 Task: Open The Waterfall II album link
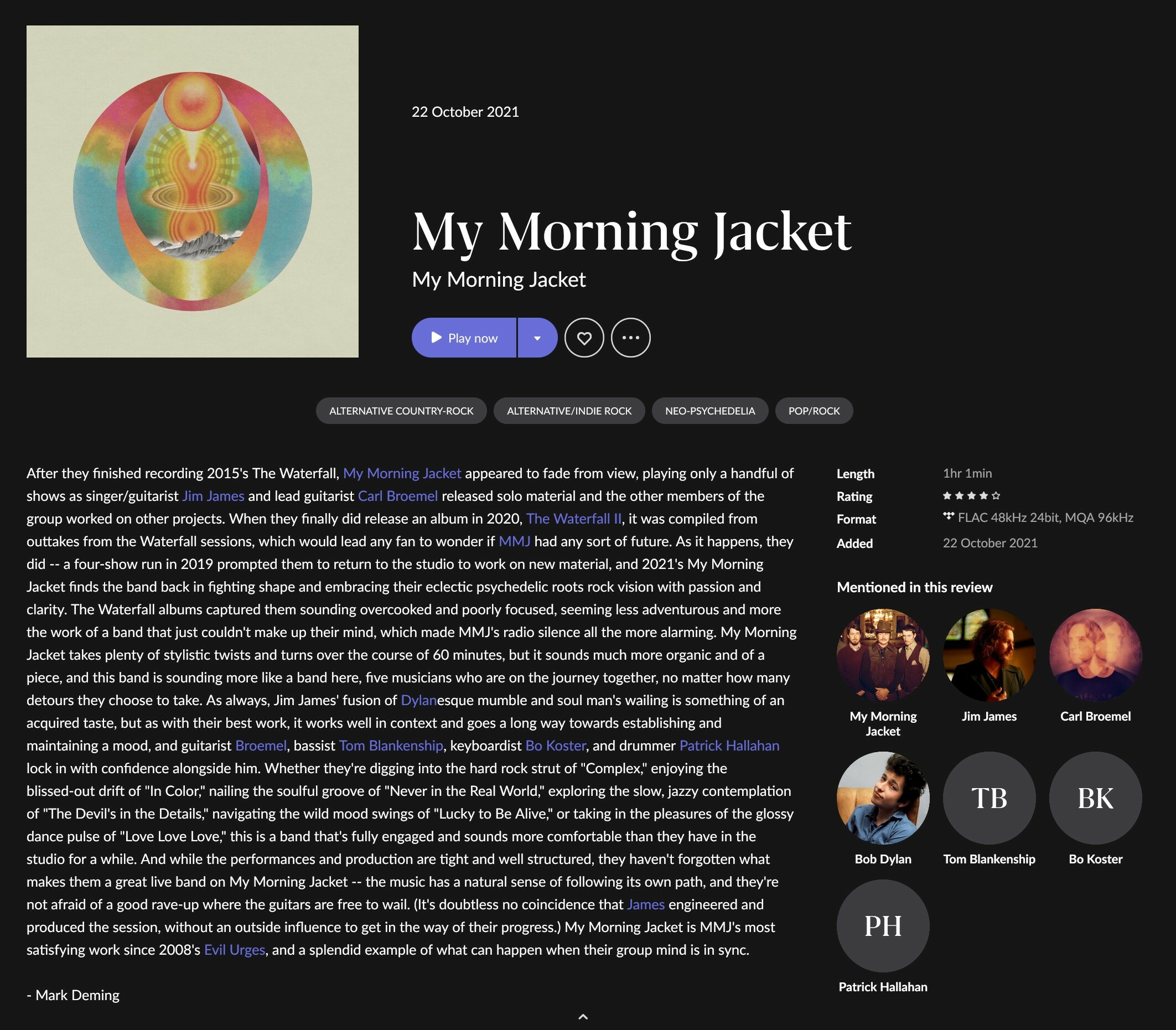574,519
